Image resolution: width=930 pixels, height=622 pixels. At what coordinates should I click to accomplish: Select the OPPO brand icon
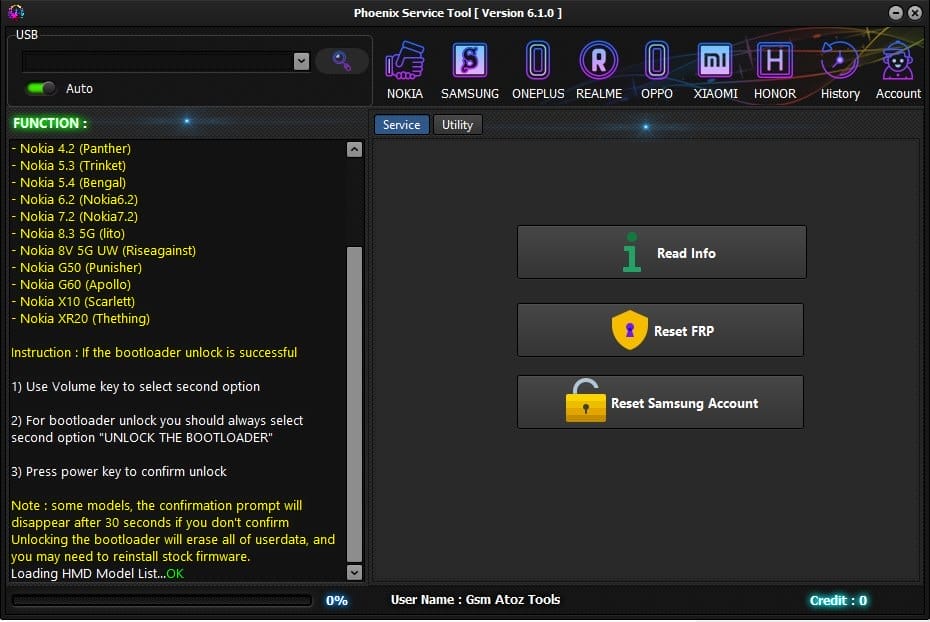pyautogui.click(x=656, y=65)
